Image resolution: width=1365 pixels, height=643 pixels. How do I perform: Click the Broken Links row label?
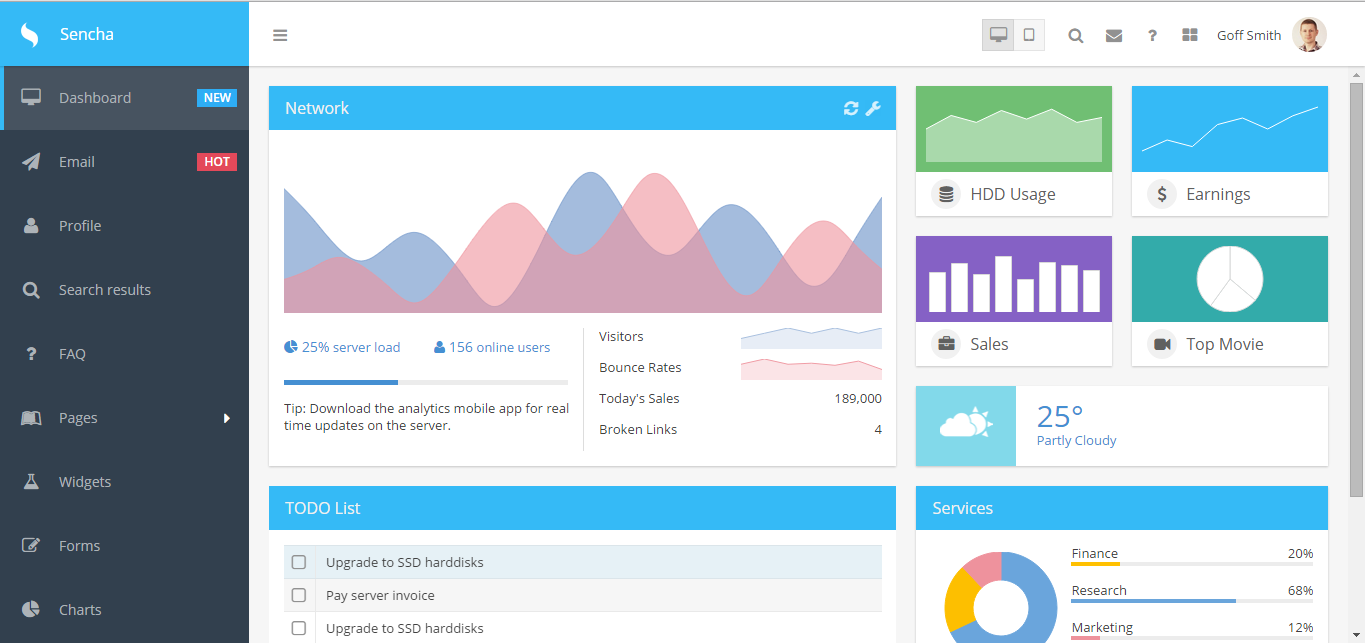click(x=638, y=429)
